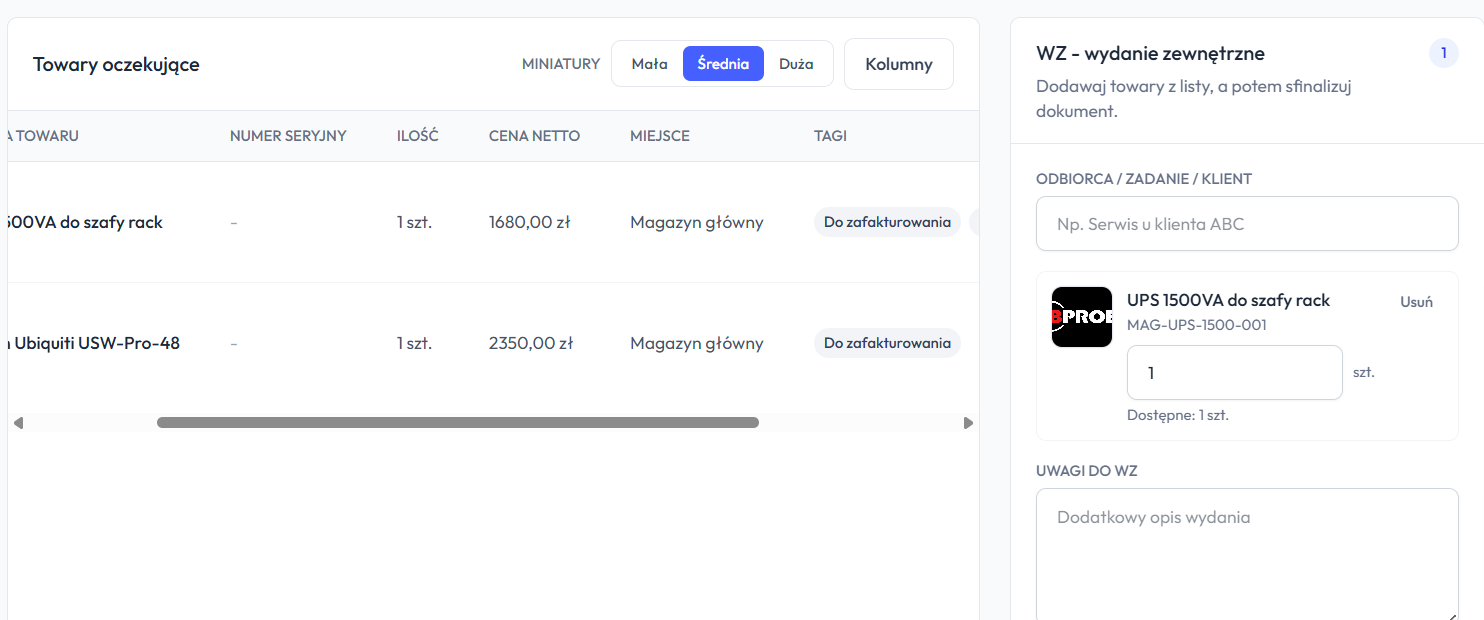The image size is (1484, 620).
Task: Focus the Odbiorca / Zadanie / Klient field
Action: (1247, 224)
